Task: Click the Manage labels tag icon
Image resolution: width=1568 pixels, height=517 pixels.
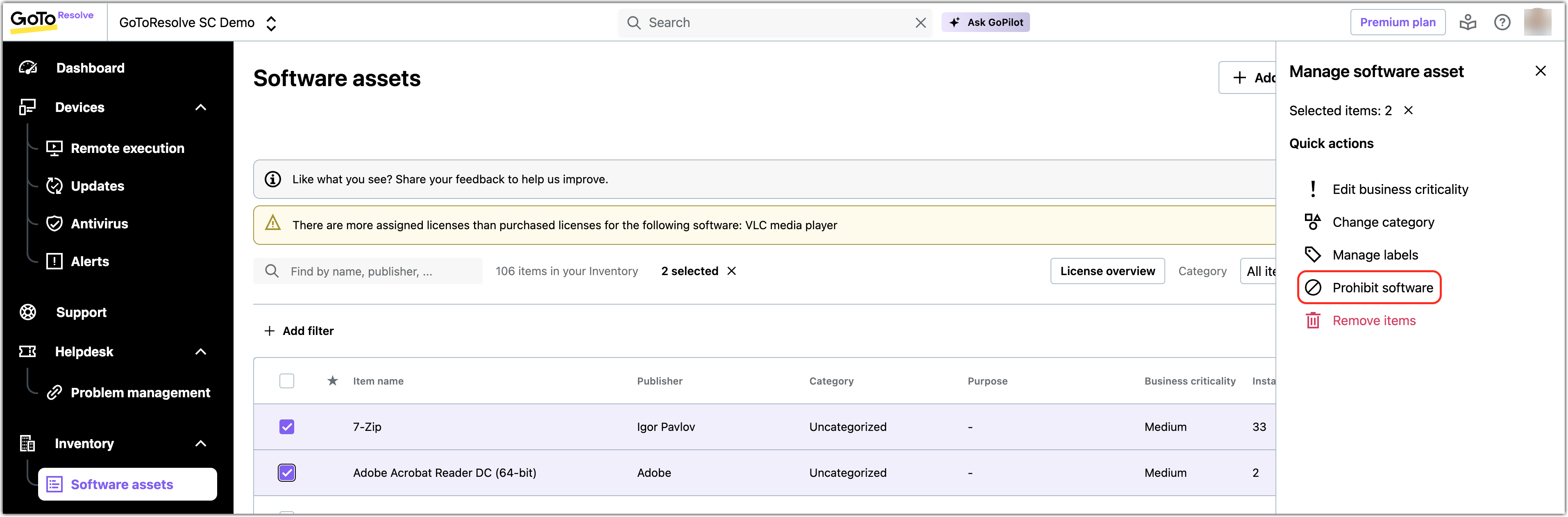Action: 1313,255
